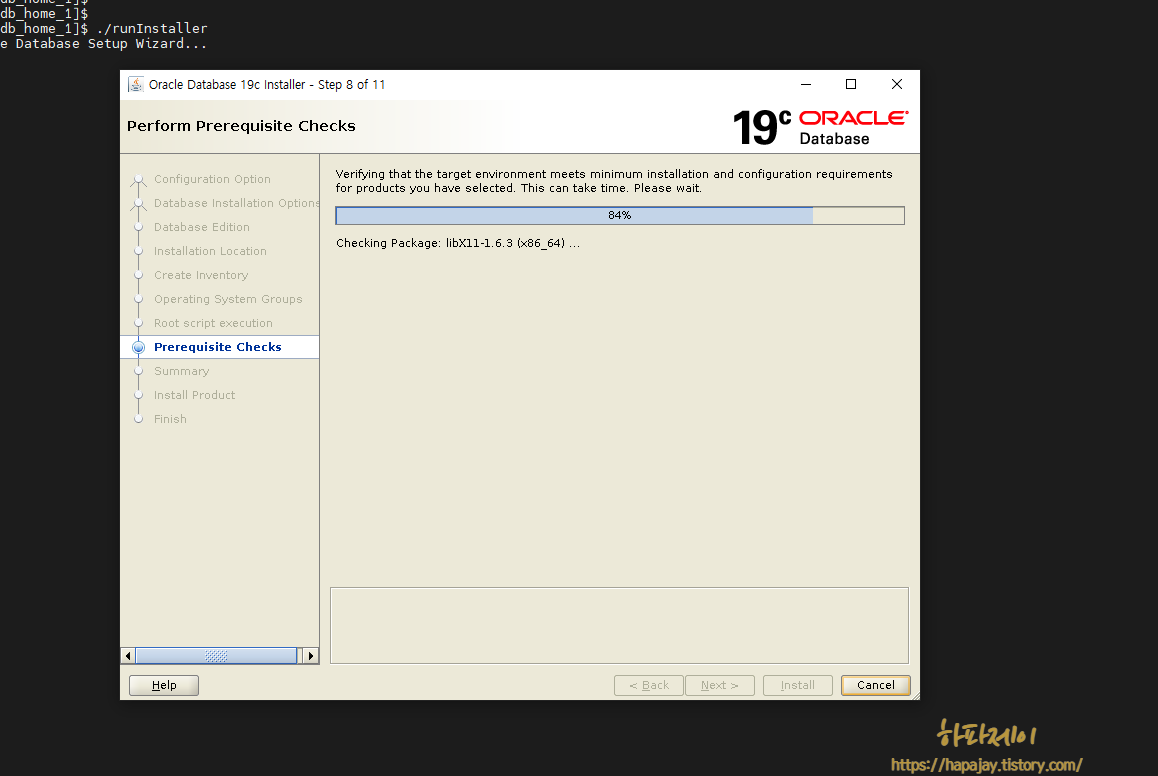The height and width of the screenshot is (776, 1158).
Task: Click the horizontal scrollbar thumb of the step list
Action: (216, 656)
